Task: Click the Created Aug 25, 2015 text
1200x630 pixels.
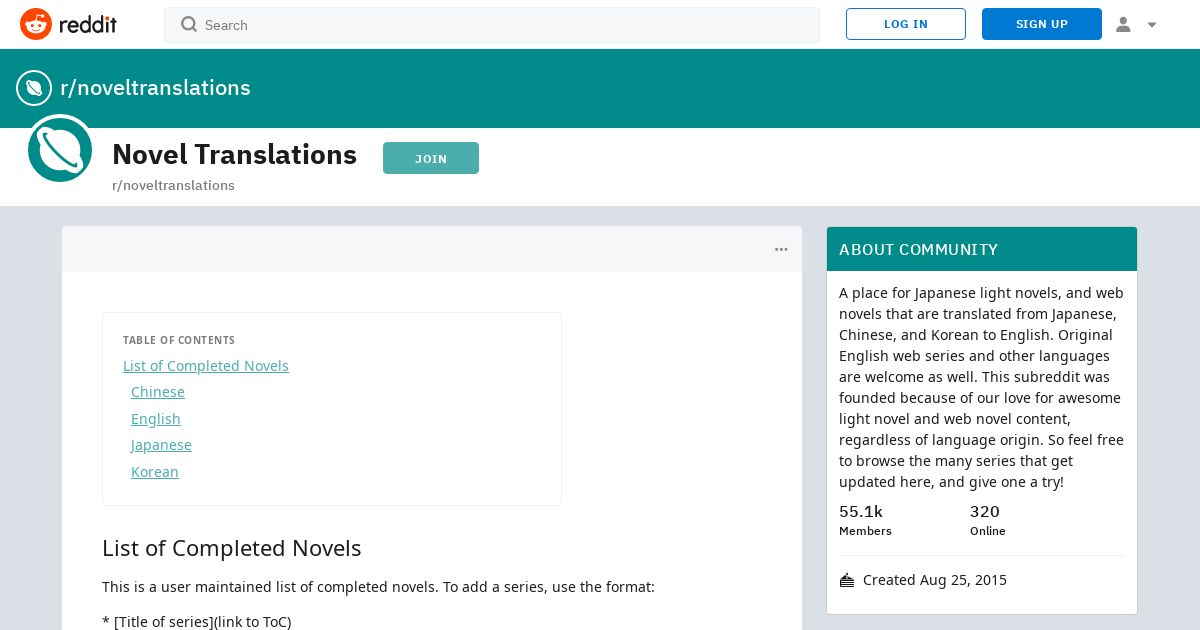Action: coord(935,580)
